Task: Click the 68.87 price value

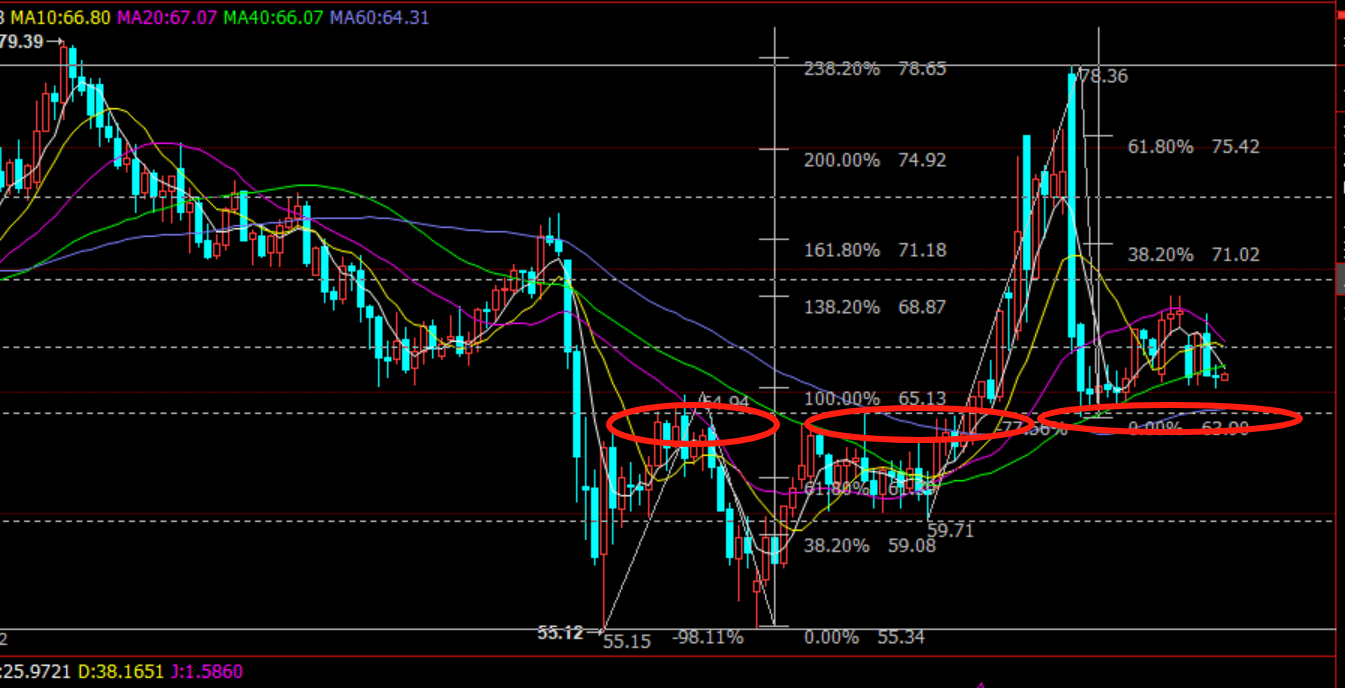Action: click(x=922, y=307)
